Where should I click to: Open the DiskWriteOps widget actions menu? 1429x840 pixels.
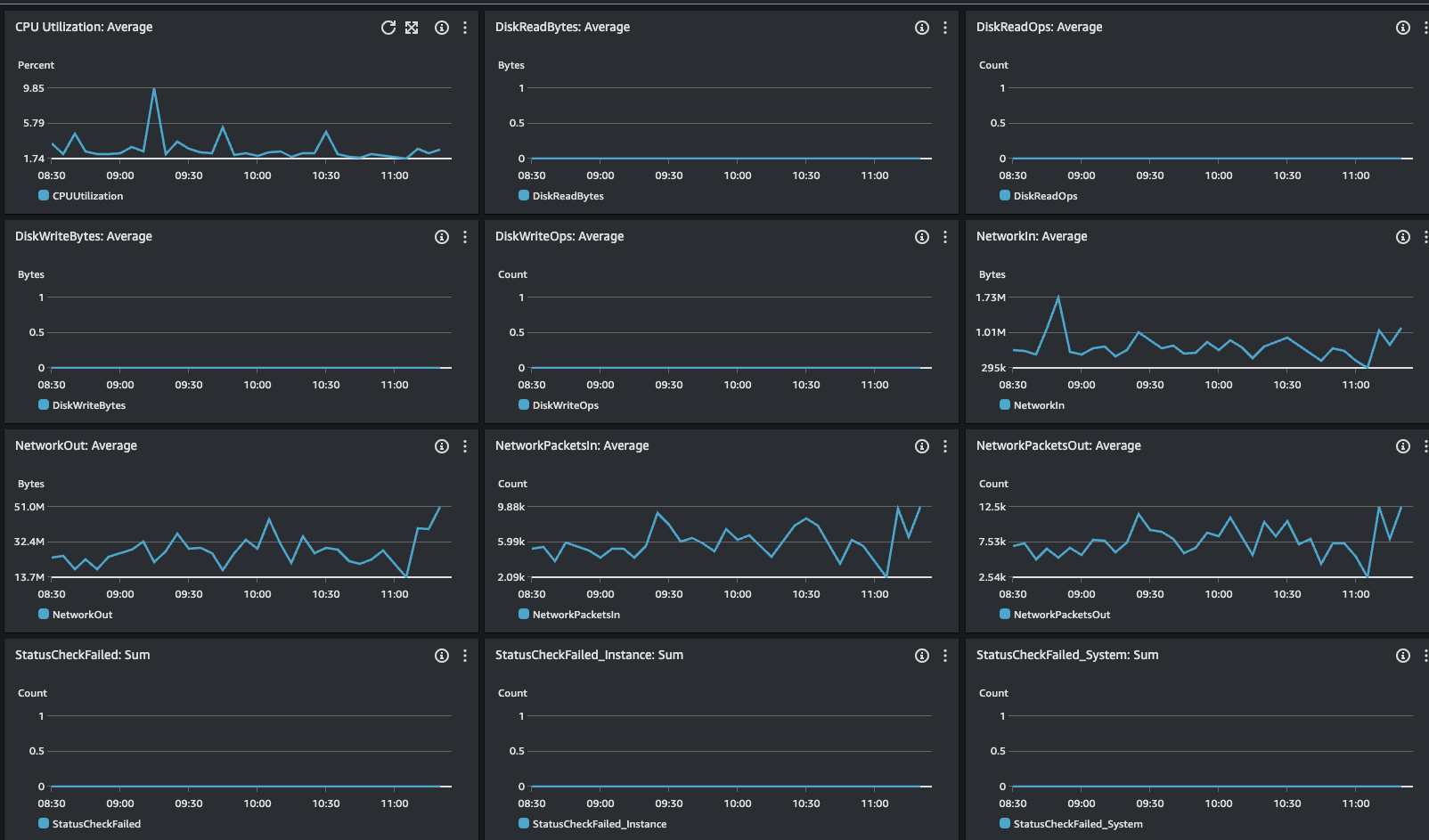pyautogui.click(x=945, y=237)
